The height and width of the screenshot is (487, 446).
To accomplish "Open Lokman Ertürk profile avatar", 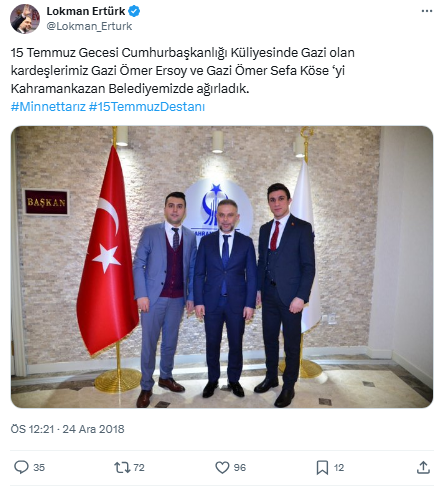I will click(x=25, y=19).
